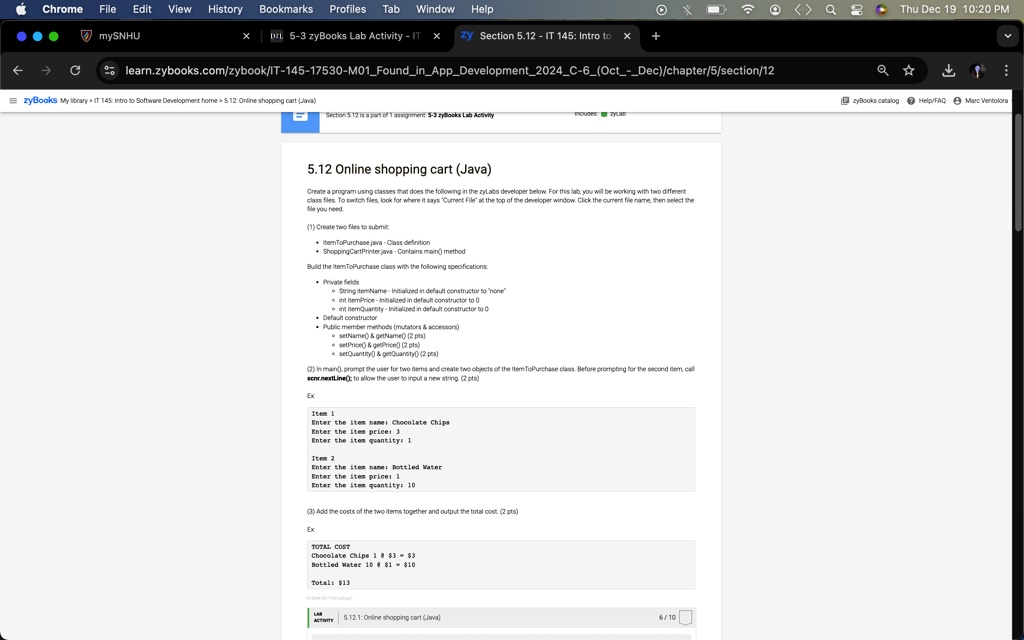Click the bookmark star in address bar
Screen dimensions: 1024x640
909,72
